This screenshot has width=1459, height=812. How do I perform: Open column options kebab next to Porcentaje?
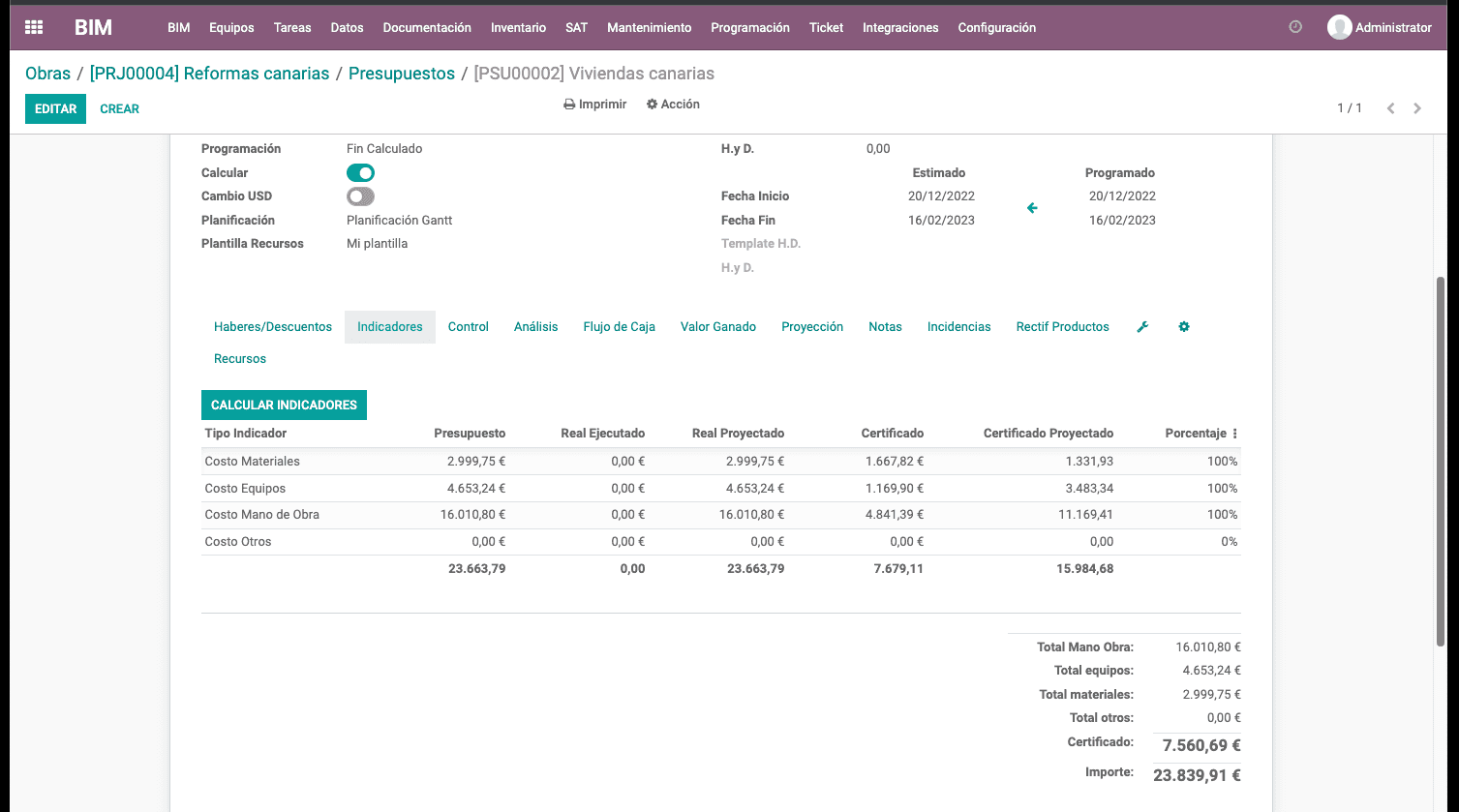(1235, 434)
